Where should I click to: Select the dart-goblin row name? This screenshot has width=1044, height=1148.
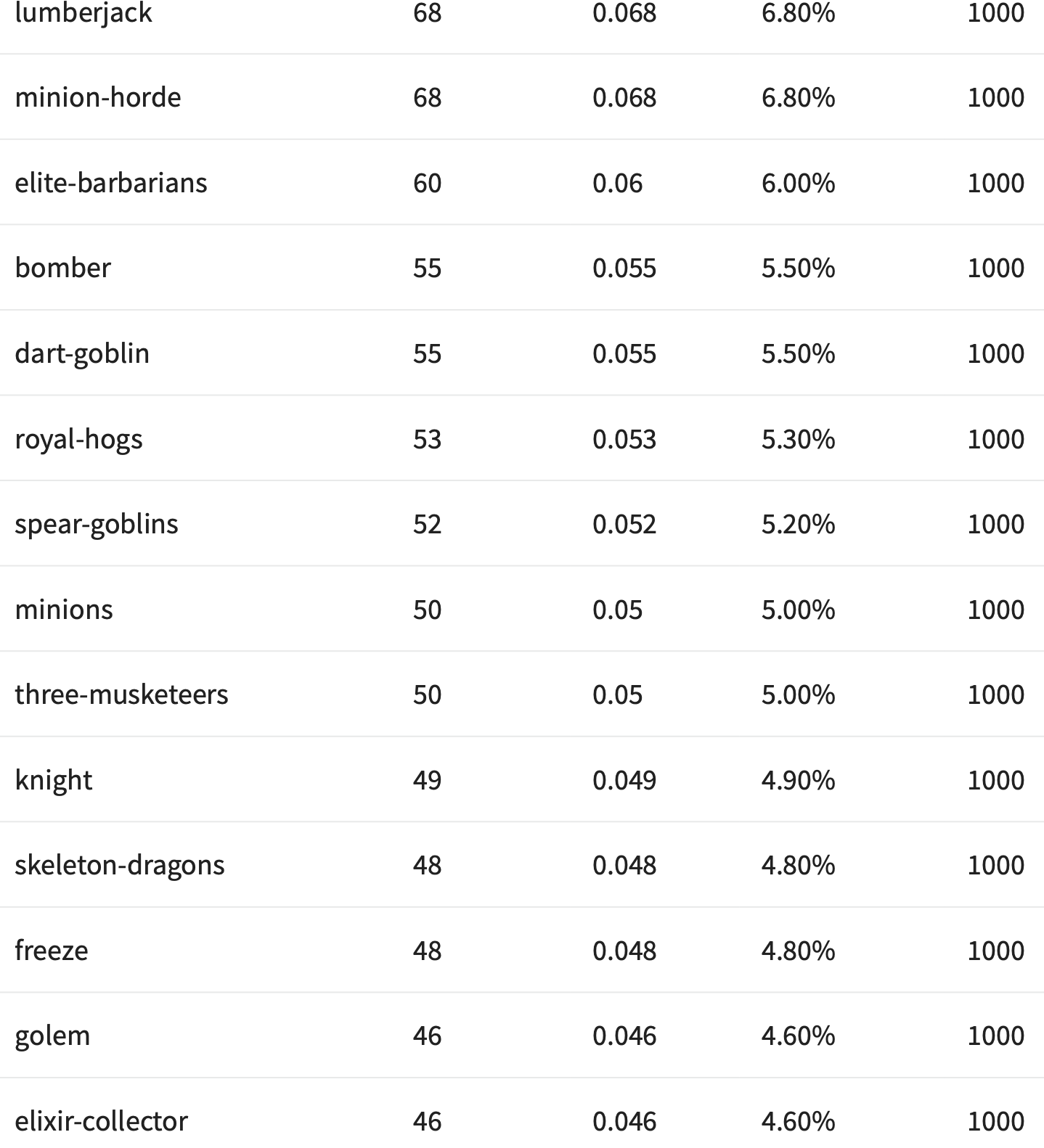coord(82,353)
